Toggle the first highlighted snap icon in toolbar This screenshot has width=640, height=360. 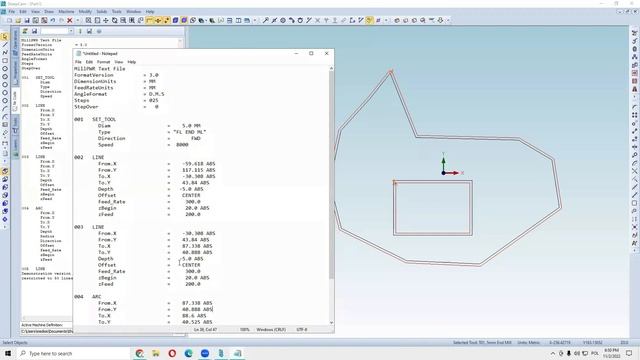point(149,20)
